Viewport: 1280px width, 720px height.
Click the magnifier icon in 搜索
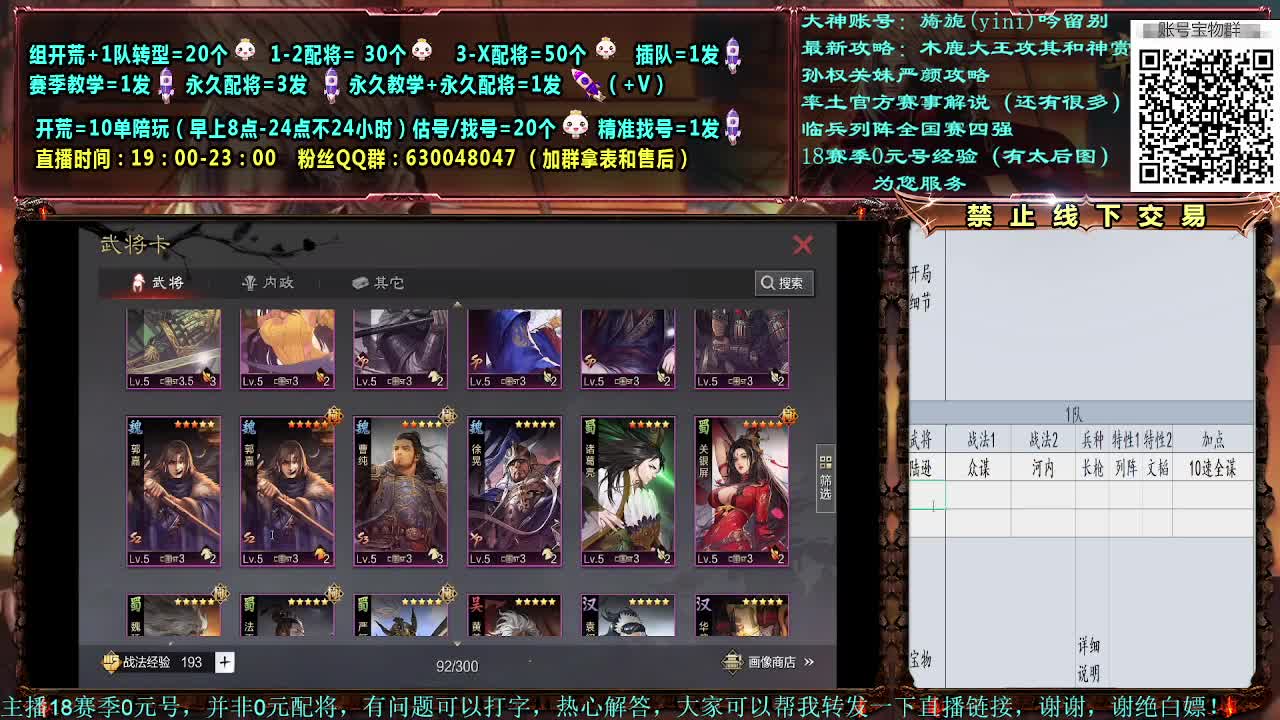tap(768, 283)
